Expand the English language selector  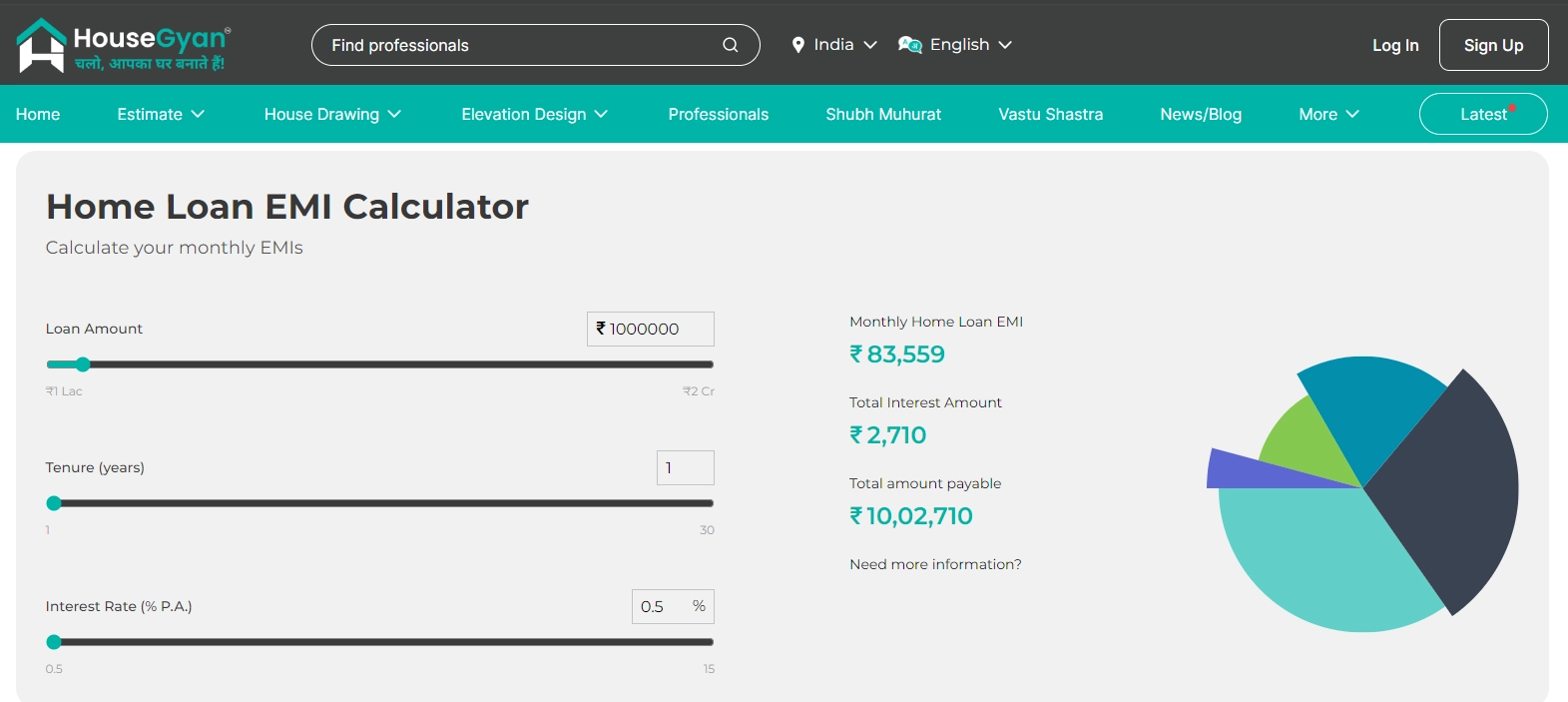(969, 45)
